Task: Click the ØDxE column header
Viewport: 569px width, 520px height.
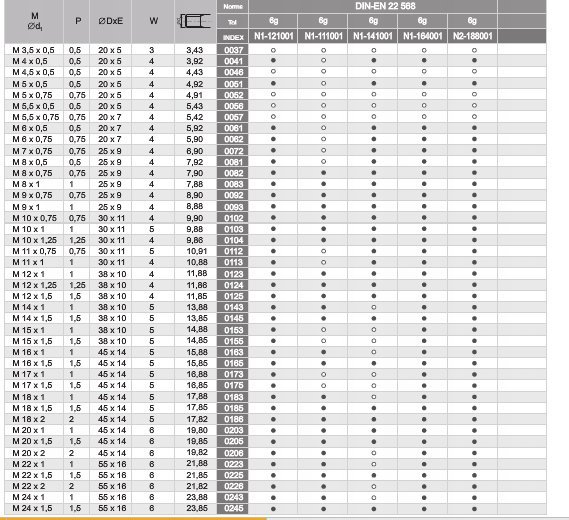Action: (x=110, y=21)
